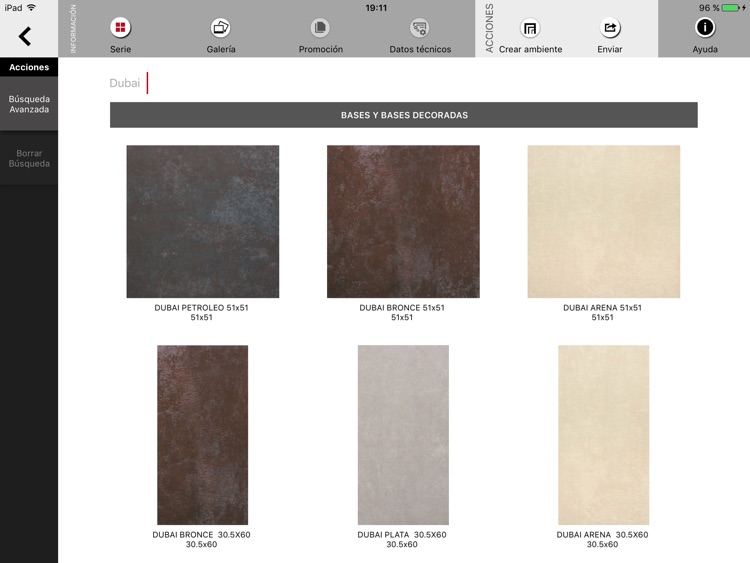Click the Datos técnicos label text
The height and width of the screenshot is (563, 750).
pos(420,49)
